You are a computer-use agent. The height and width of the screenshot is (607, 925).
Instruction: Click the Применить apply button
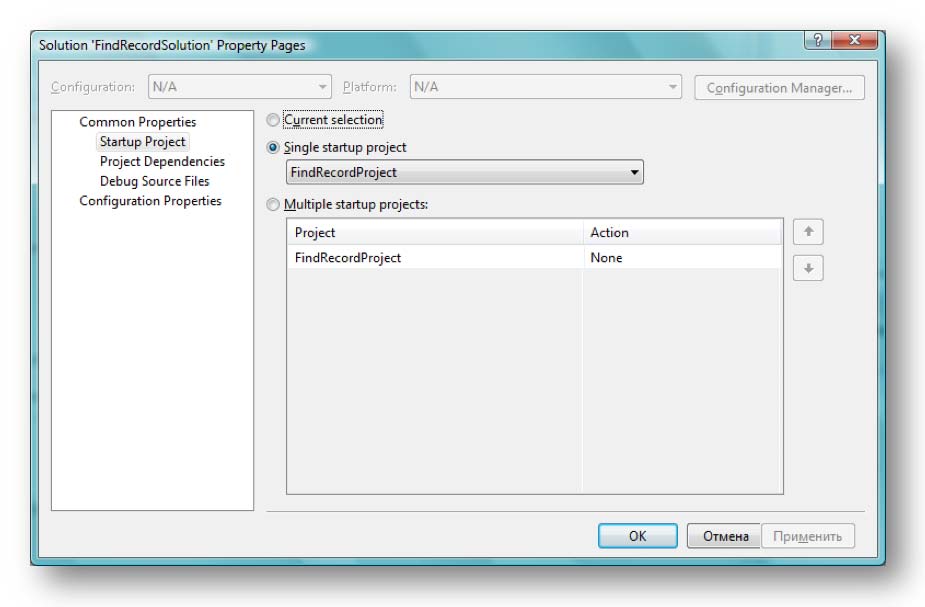point(808,536)
